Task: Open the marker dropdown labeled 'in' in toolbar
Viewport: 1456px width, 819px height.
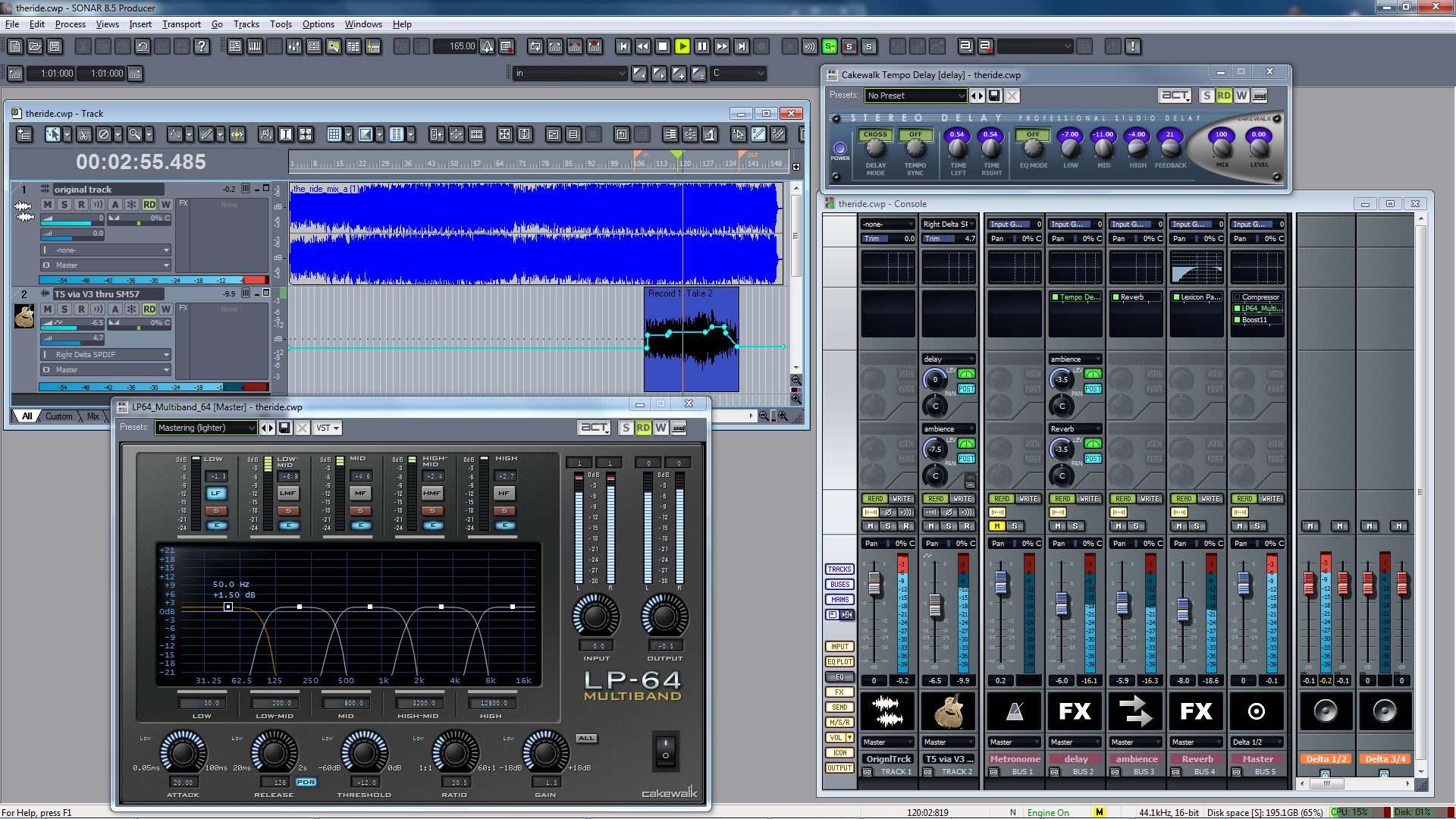Action: click(570, 74)
